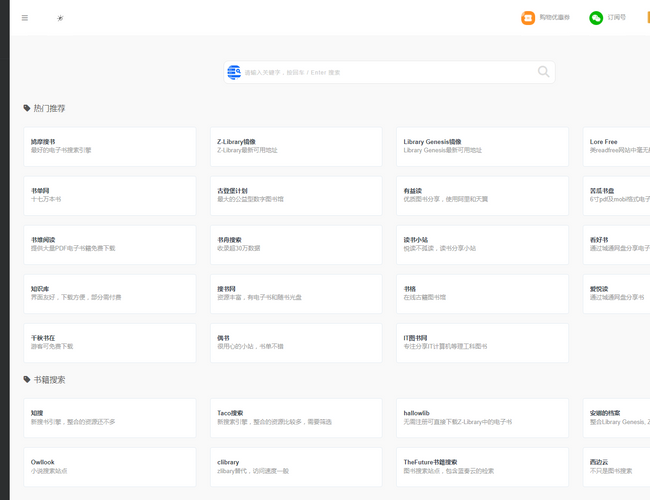Viewport: 650px width, 500px height.
Task: Open the 看好书 card
Action: (617, 245)
